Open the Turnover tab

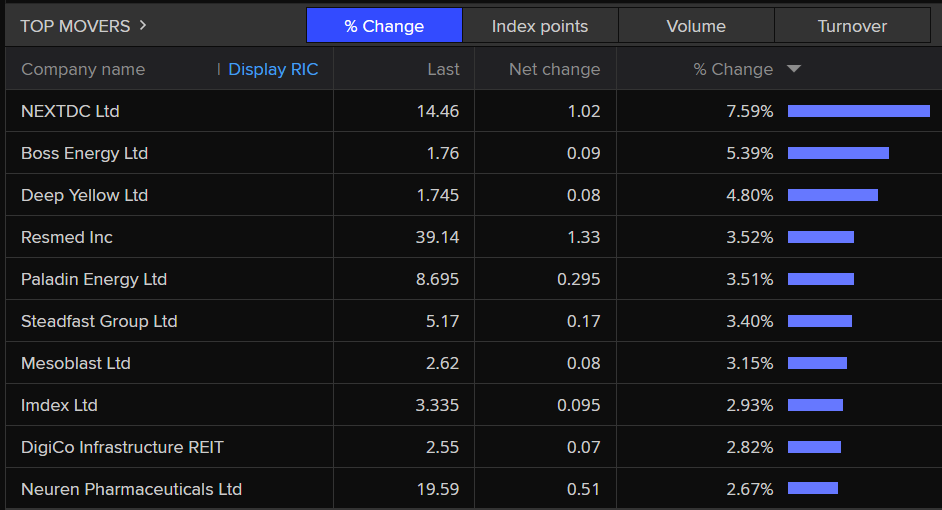852,26
